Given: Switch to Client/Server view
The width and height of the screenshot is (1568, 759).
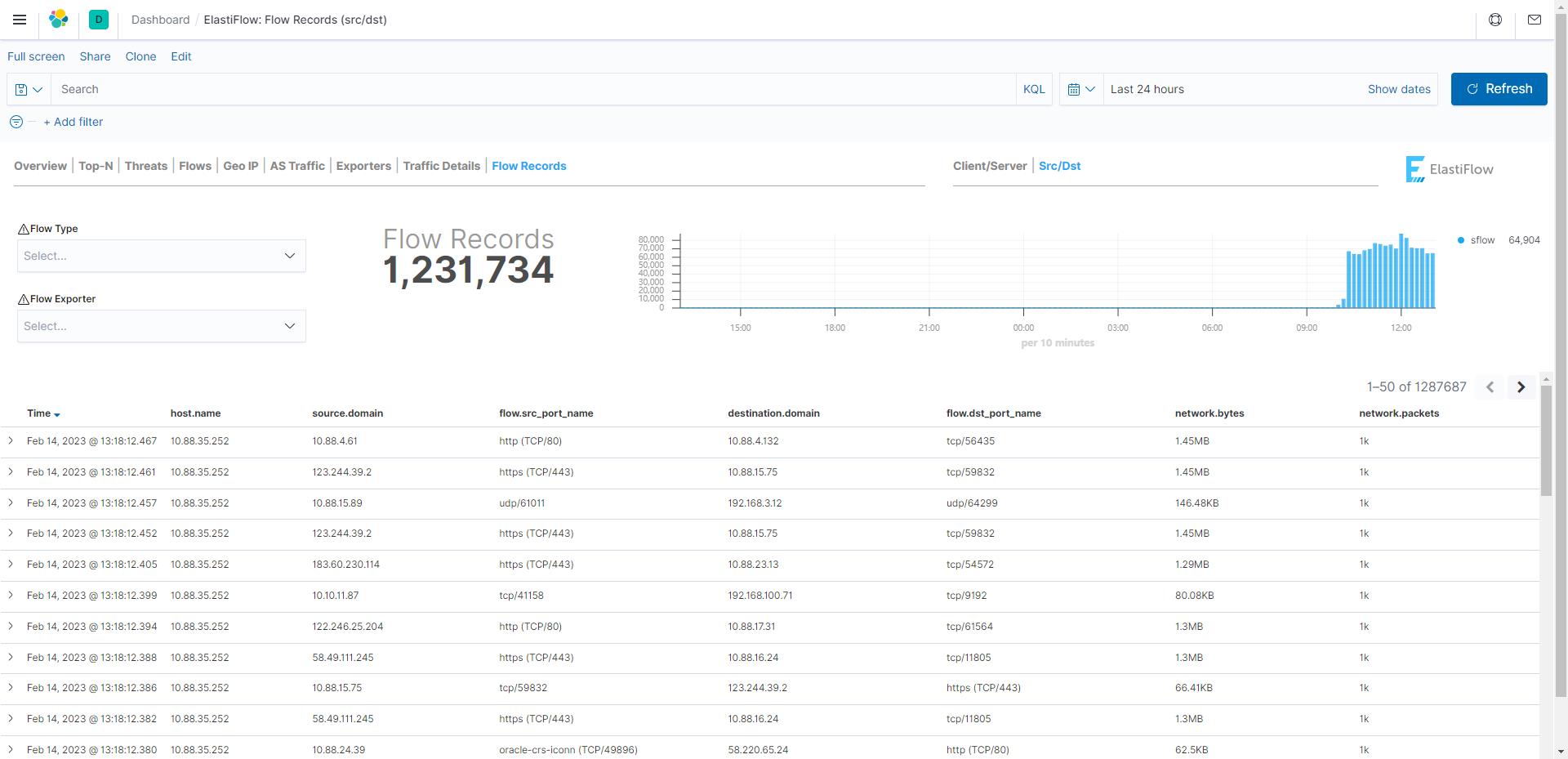Looking at the screenshot, I should (990, 166).
